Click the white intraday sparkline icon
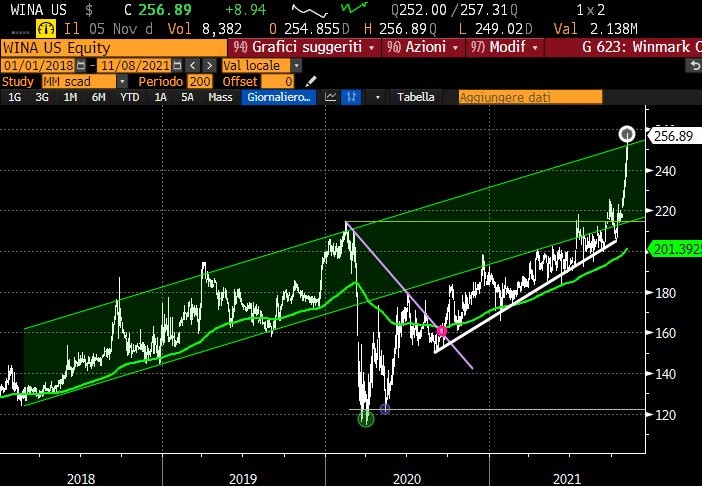 click(308, 9)
